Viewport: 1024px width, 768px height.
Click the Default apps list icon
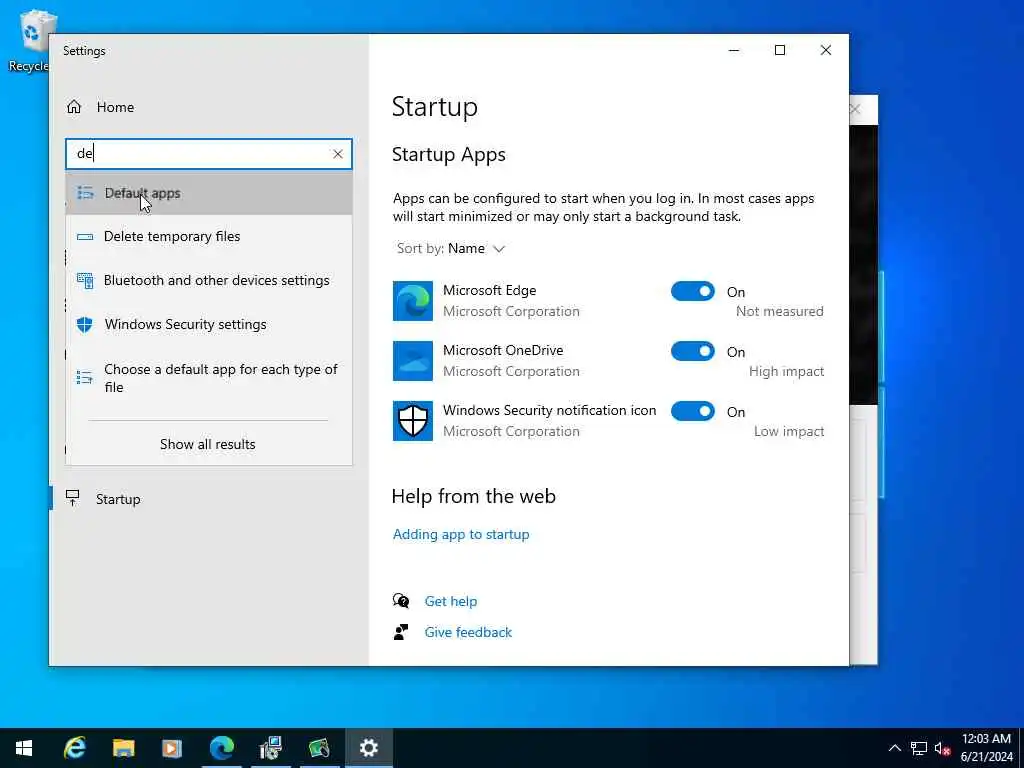[85, 193]
